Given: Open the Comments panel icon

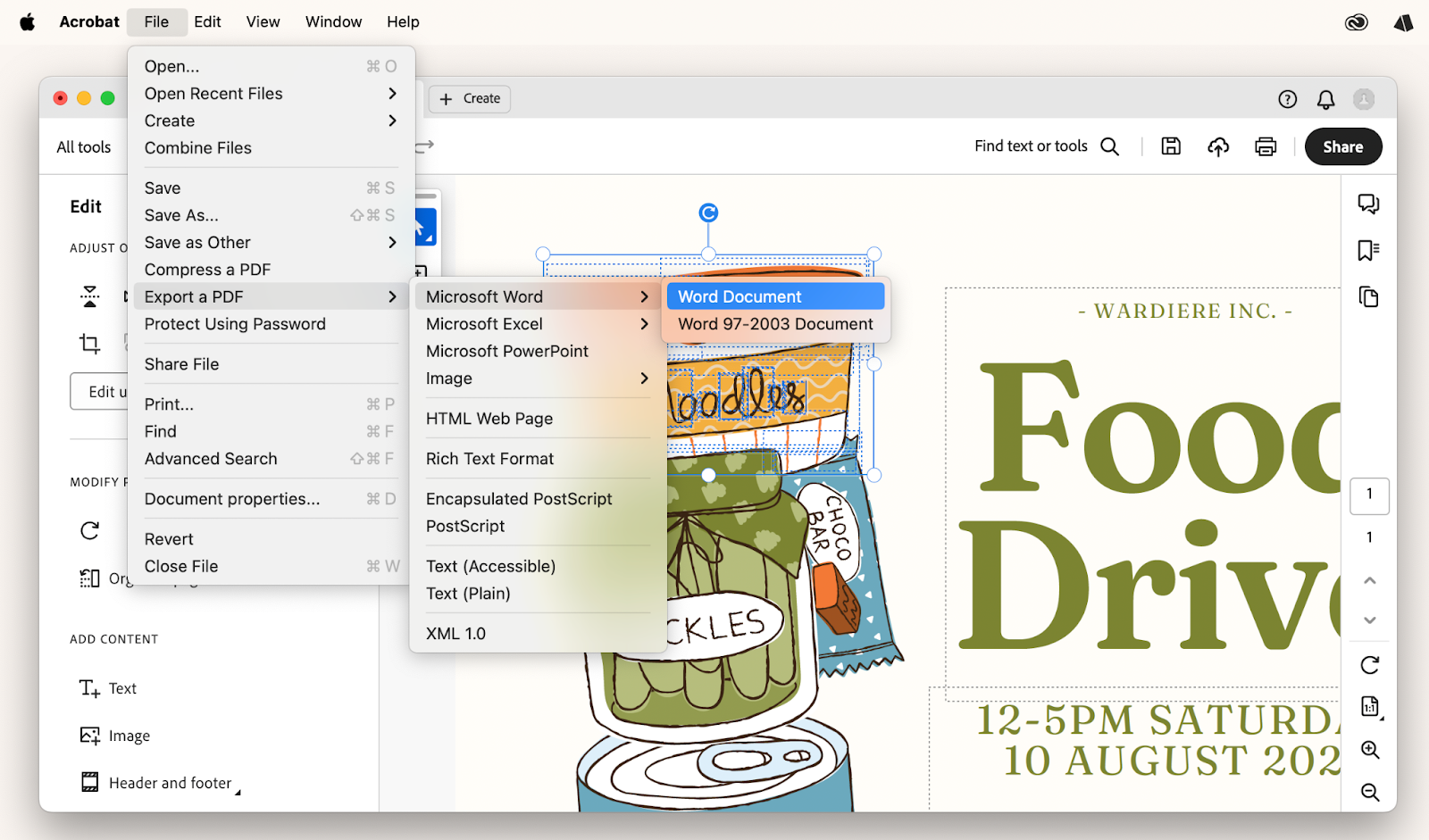Looking at the screenshot, I should point(1367,204).
